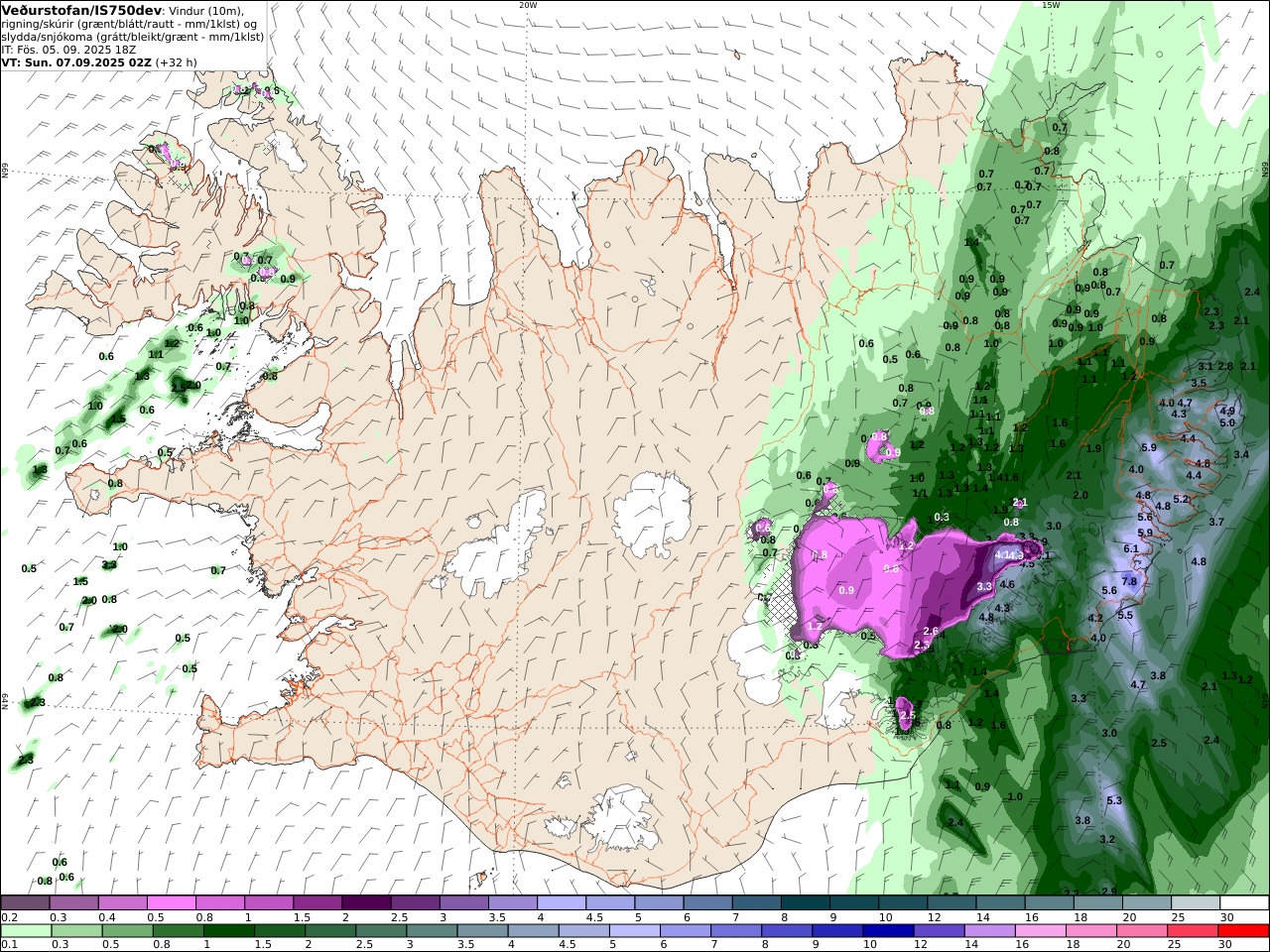1270x952 pixels.
Task: Select the precipitation value 5.3 on the map
Action: 1114,800
